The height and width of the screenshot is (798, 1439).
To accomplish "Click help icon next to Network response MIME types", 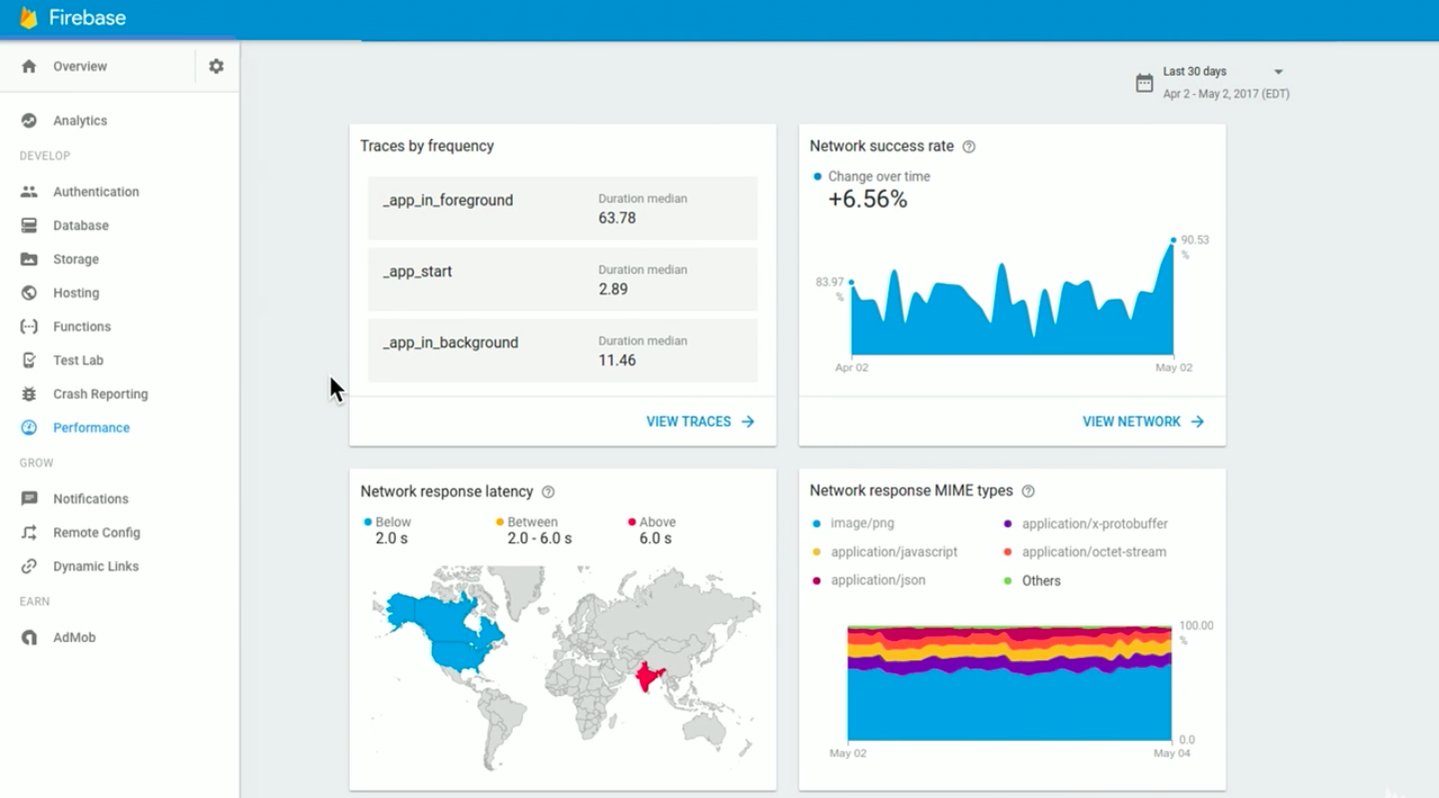I will pos(1028,491).
